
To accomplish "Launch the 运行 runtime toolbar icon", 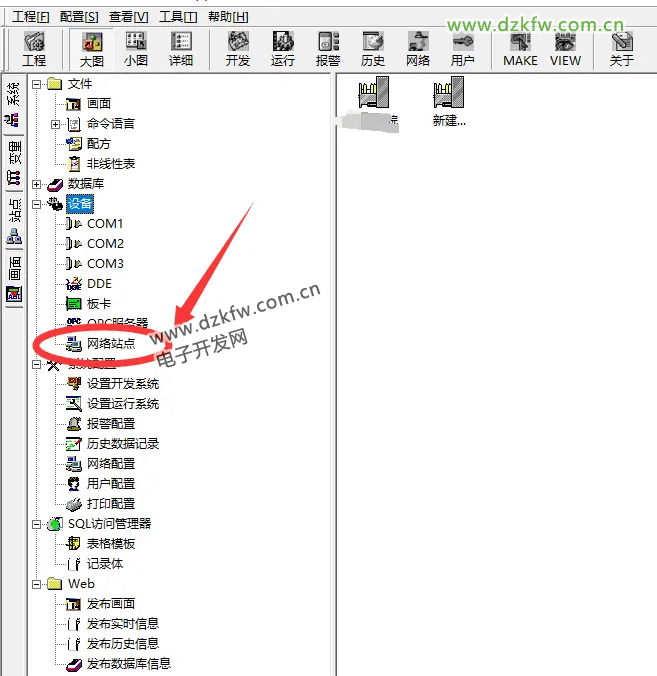I will [x=283, y=48].
